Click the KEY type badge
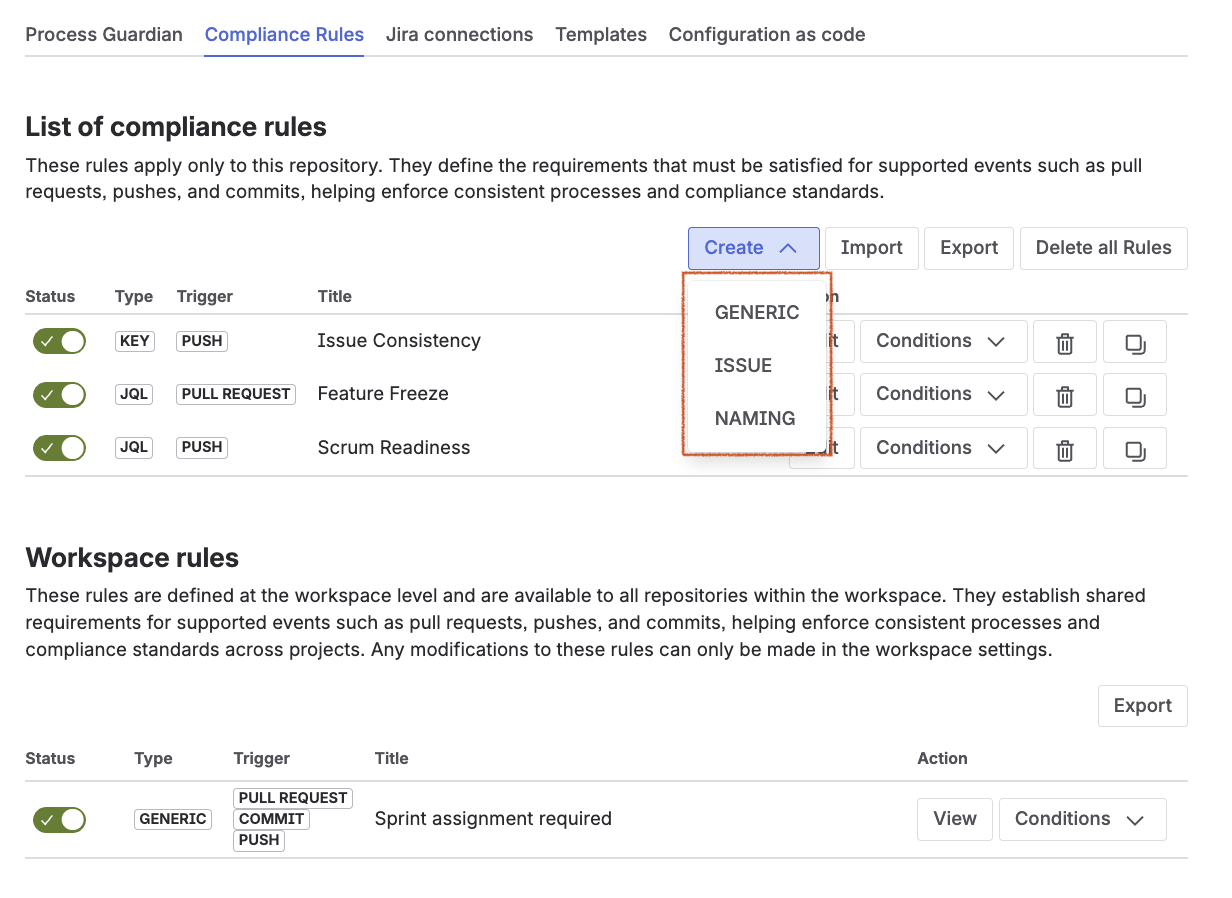The image size is (1232, 898). (134, 341)
